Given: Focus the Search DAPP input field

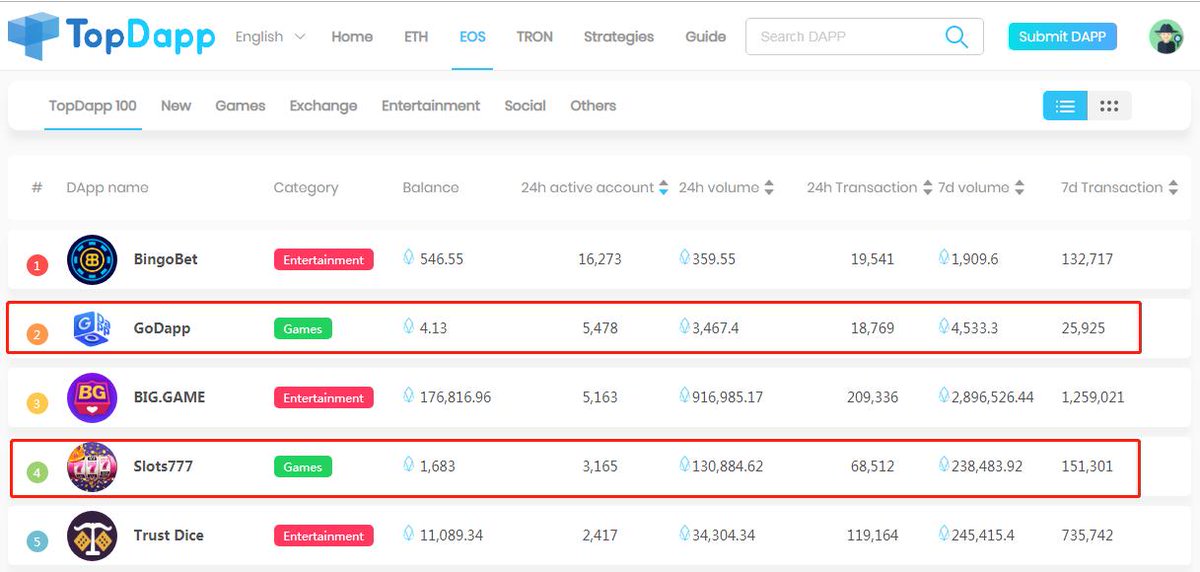Looking at the screenshot, I should 845,37.
